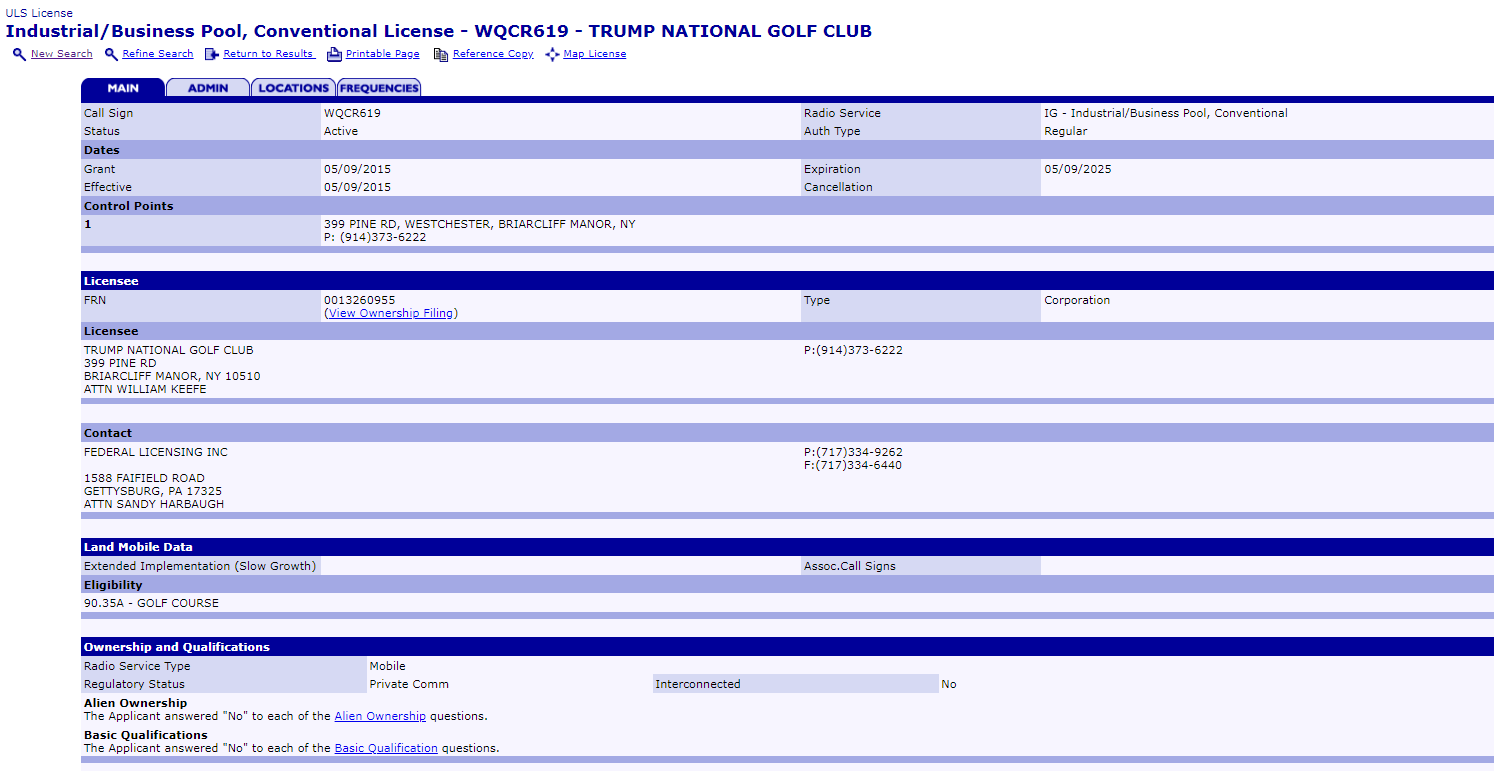Click the FRN number 0013260955
Screen dimensions: 1495x771
[359, 300]
